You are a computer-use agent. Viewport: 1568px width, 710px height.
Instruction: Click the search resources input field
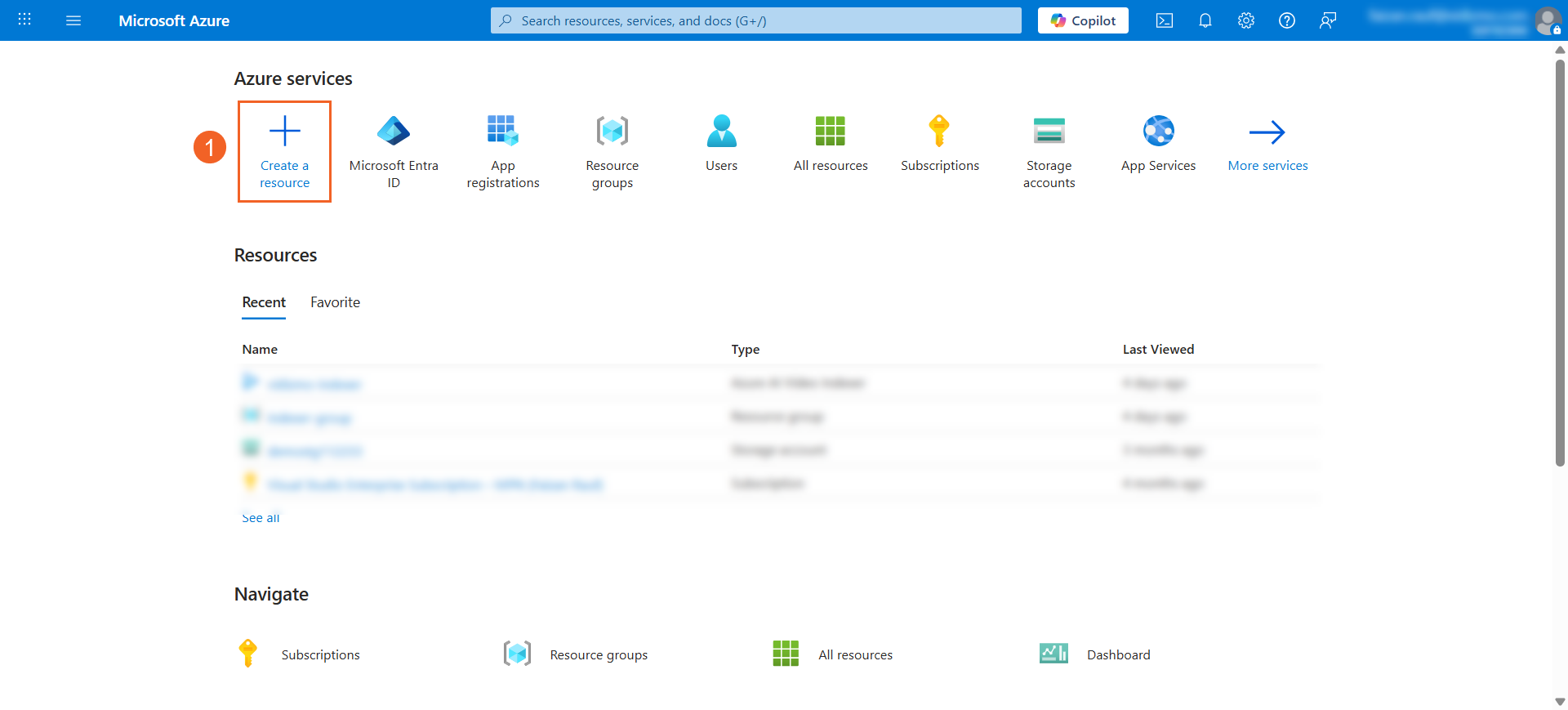pyautogui.click(x=755, y=20)
